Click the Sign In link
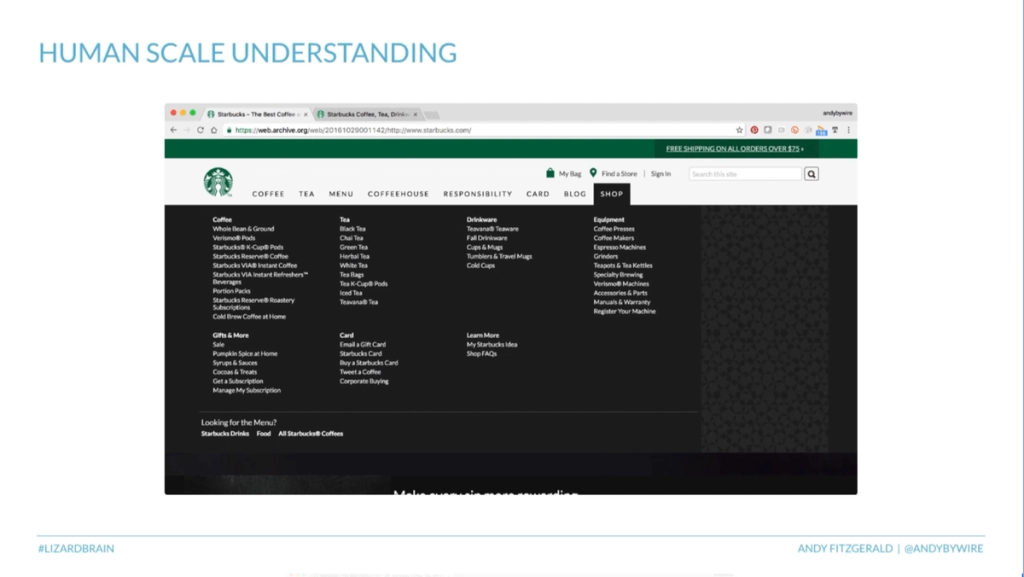 click(x=660, y=174)
